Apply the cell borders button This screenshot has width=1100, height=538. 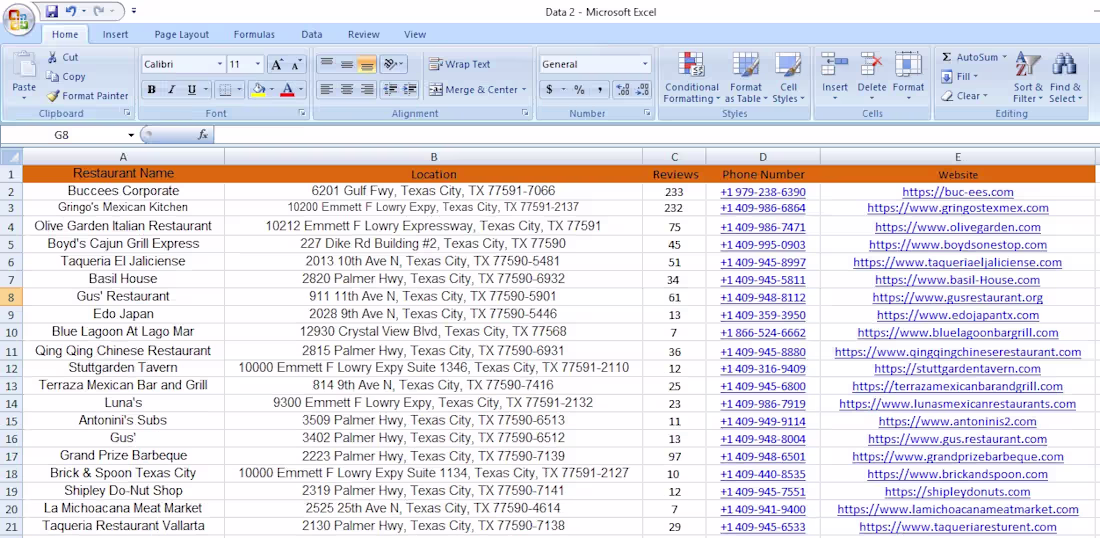[224, 90]
